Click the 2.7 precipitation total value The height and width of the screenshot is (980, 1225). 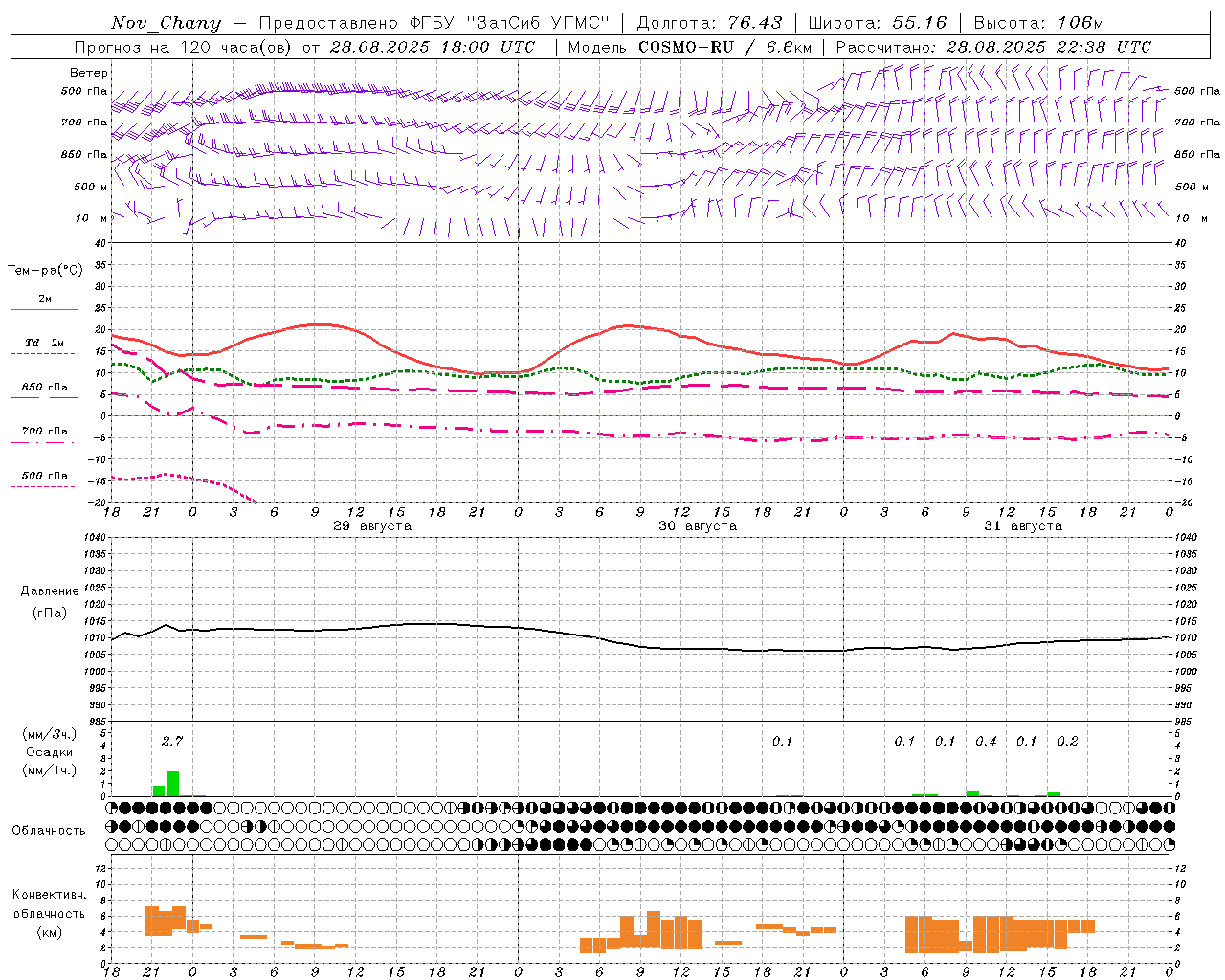click(x=172, y=741)
